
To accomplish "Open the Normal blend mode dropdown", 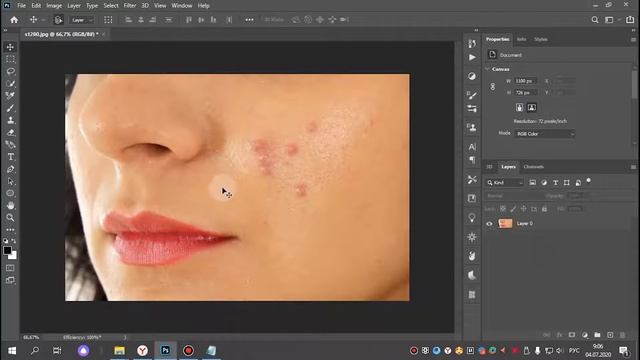I will [513, 196].
